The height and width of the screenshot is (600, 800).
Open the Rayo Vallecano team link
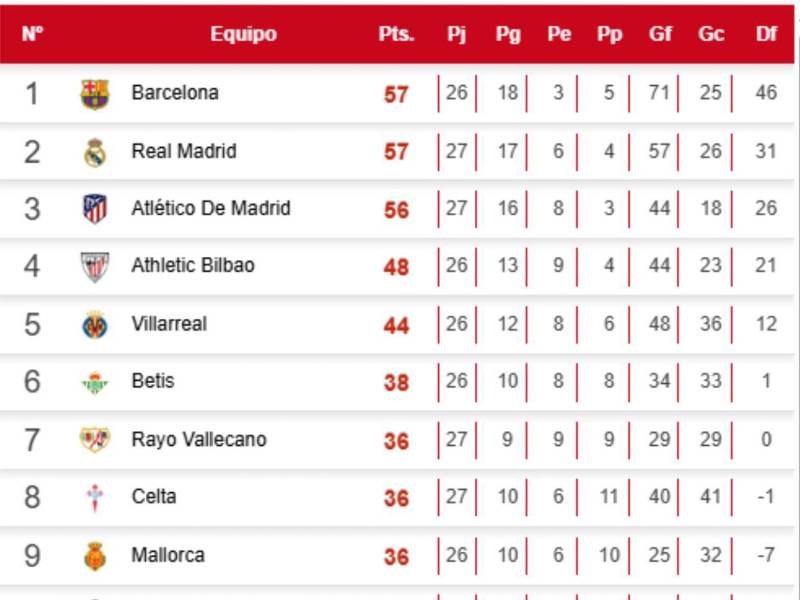coord(199,439)
